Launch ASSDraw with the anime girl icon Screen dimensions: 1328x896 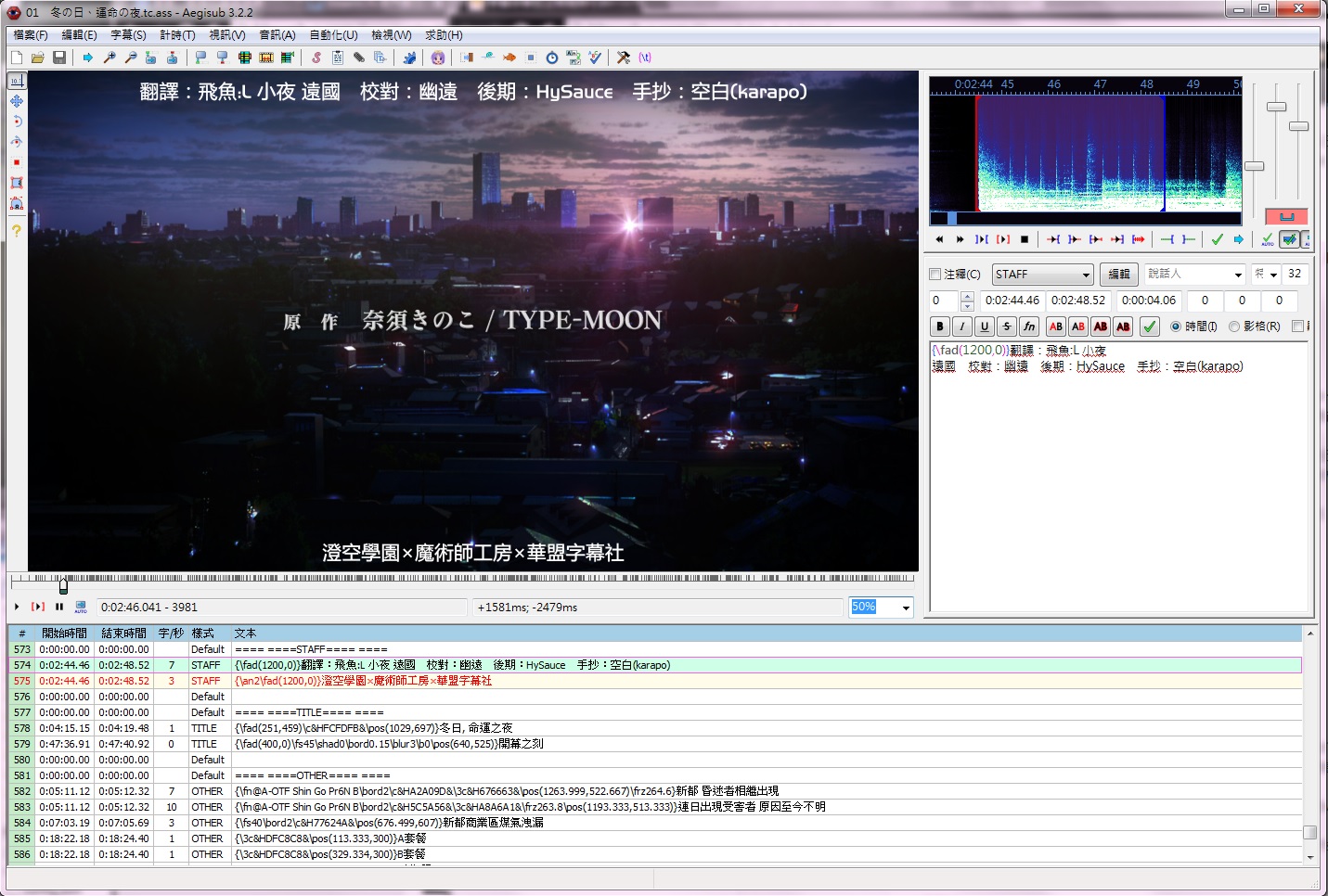pyautogui.click(x=438, y=58)
